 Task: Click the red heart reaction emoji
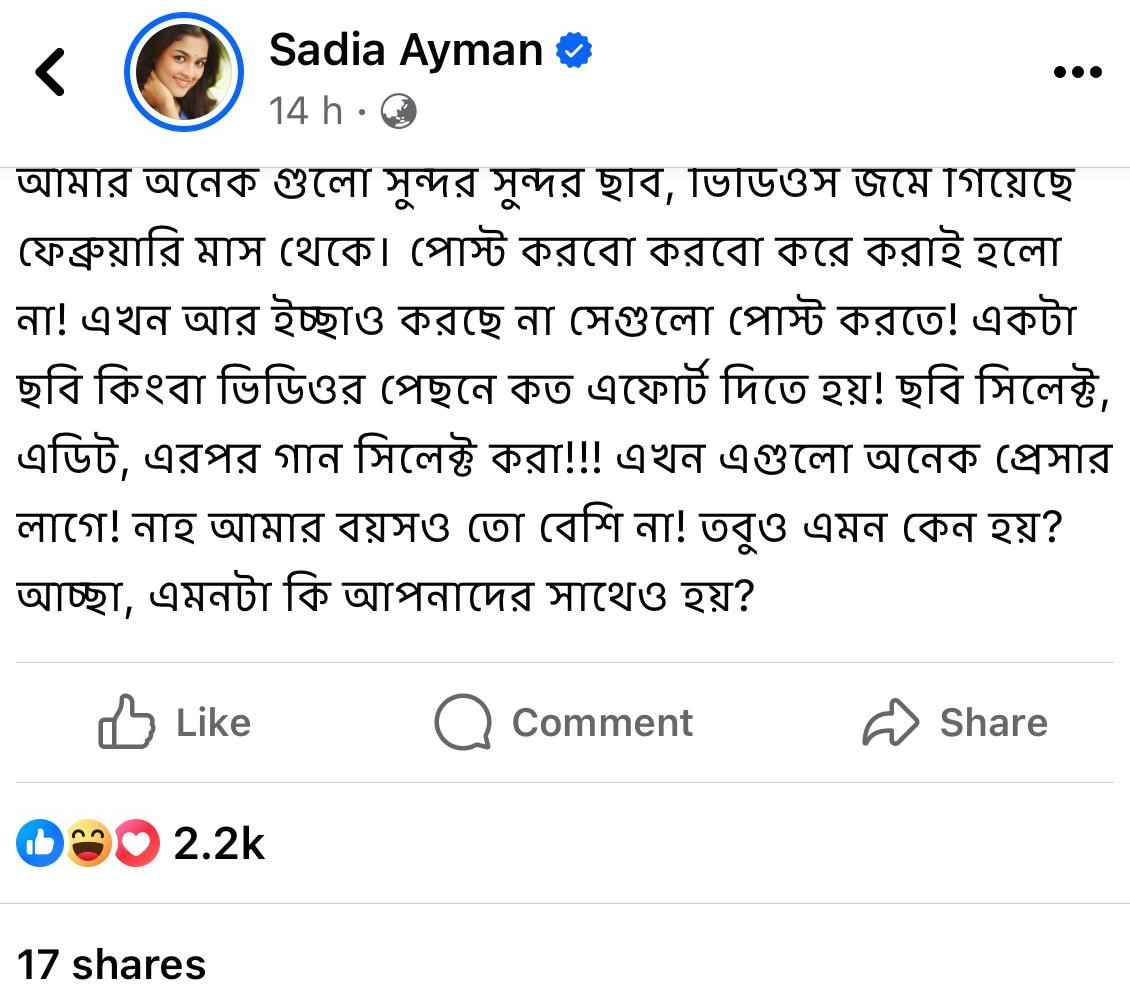pos(137,845)
